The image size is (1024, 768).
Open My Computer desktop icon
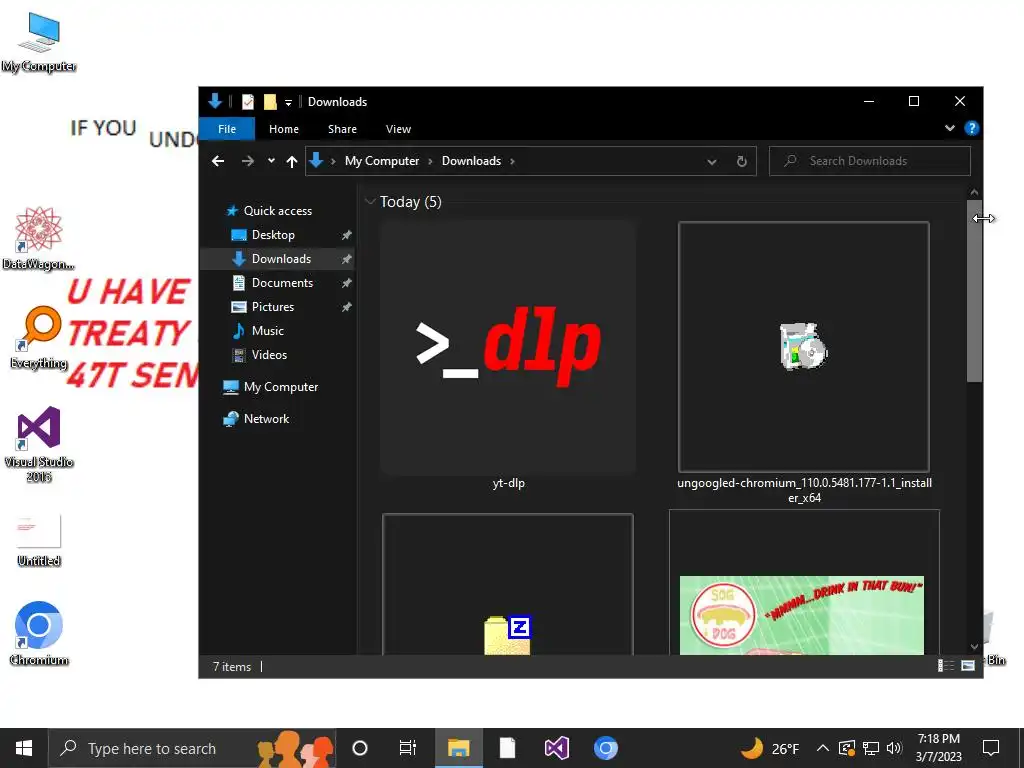pyautogui.click(x=39, y=42)
